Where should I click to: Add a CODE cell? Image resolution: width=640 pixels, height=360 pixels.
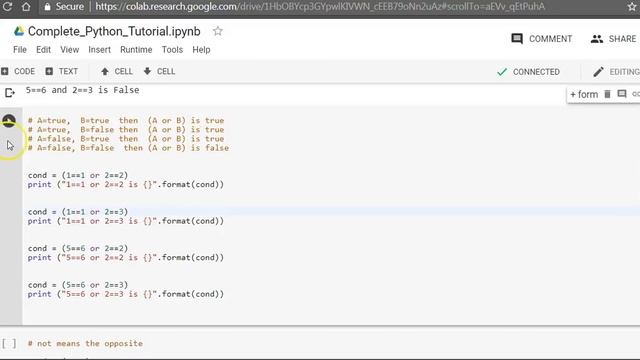(18, 71)
